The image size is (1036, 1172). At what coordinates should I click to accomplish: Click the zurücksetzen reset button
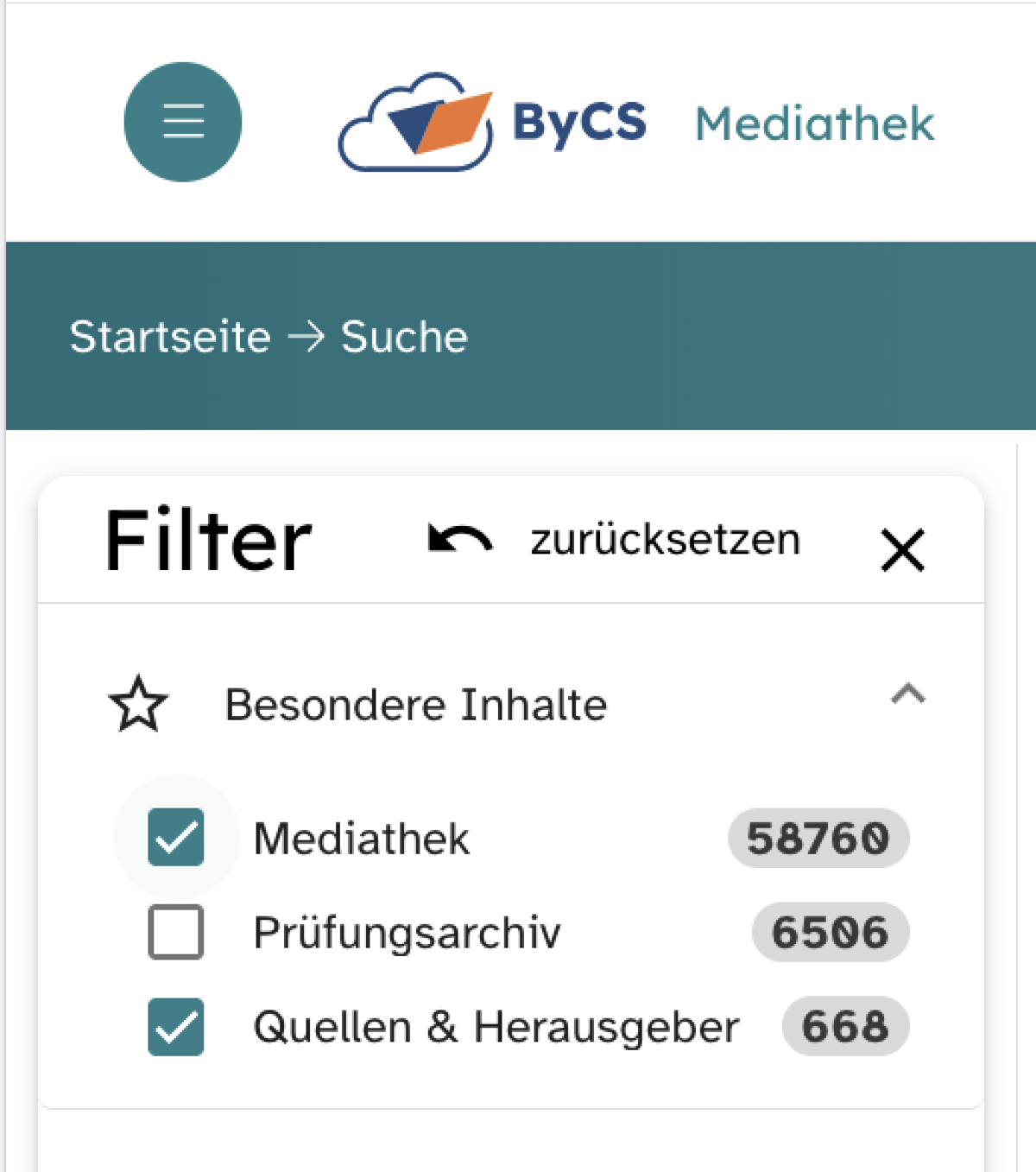point(665,541)
